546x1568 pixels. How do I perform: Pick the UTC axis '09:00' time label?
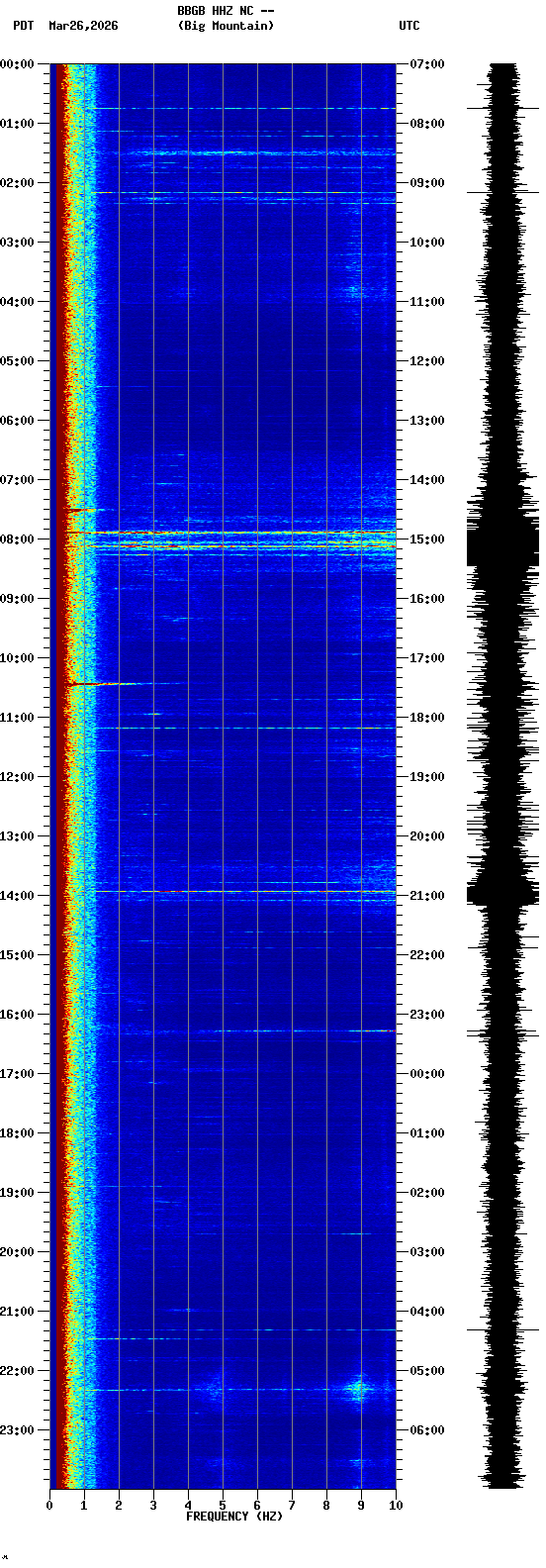(427, 183)
